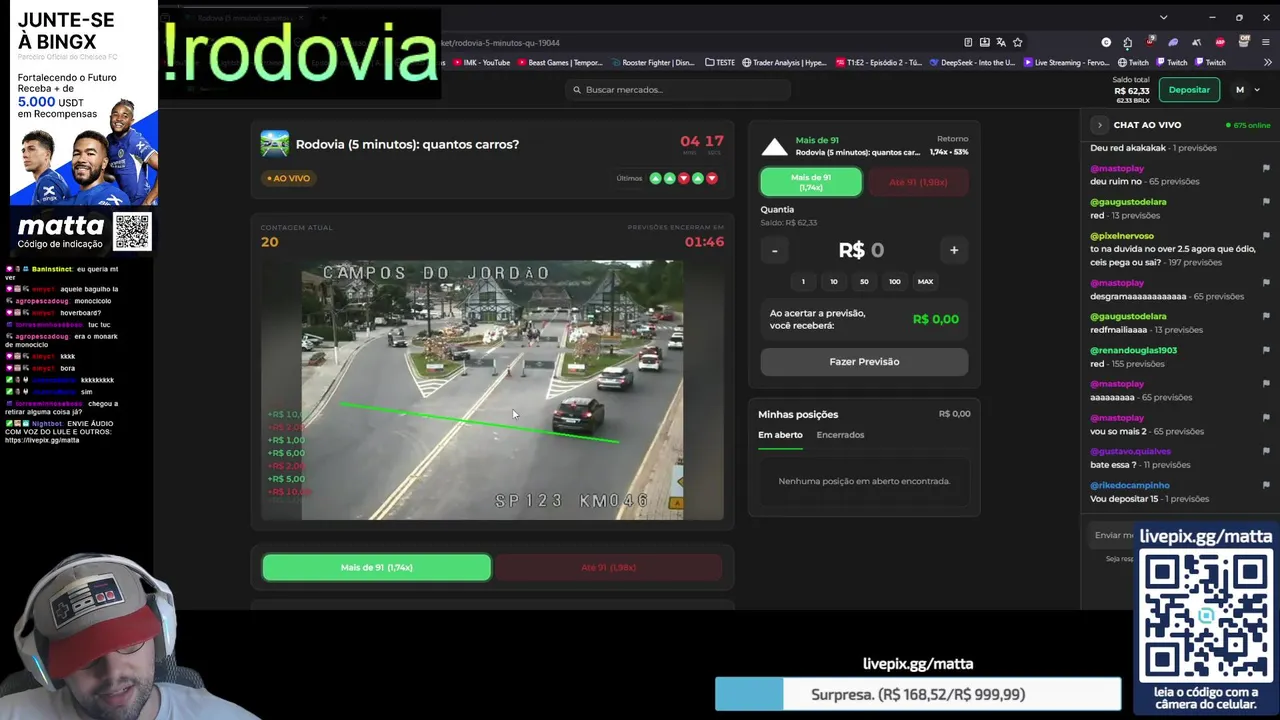Flag the @gustavo.quialves chat message
Image resolution: width=1280 pixels, height=720 pixels.
click(x=1266, y=451)
